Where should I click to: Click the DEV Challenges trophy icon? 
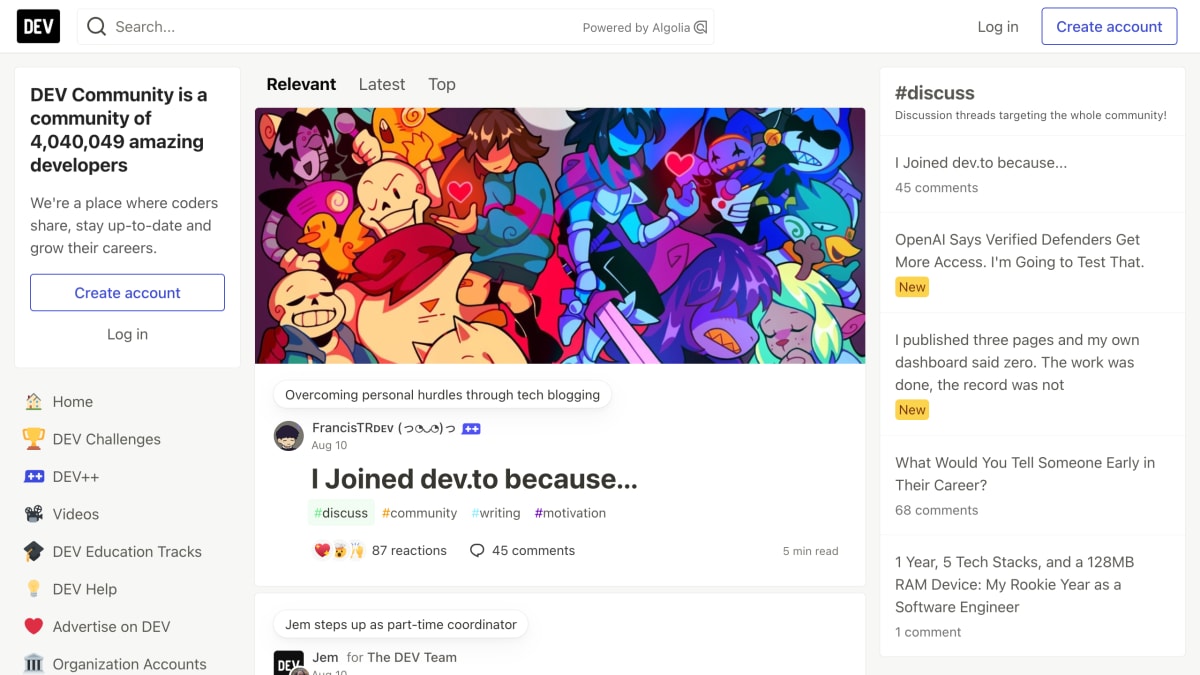[x=34, y=439]
